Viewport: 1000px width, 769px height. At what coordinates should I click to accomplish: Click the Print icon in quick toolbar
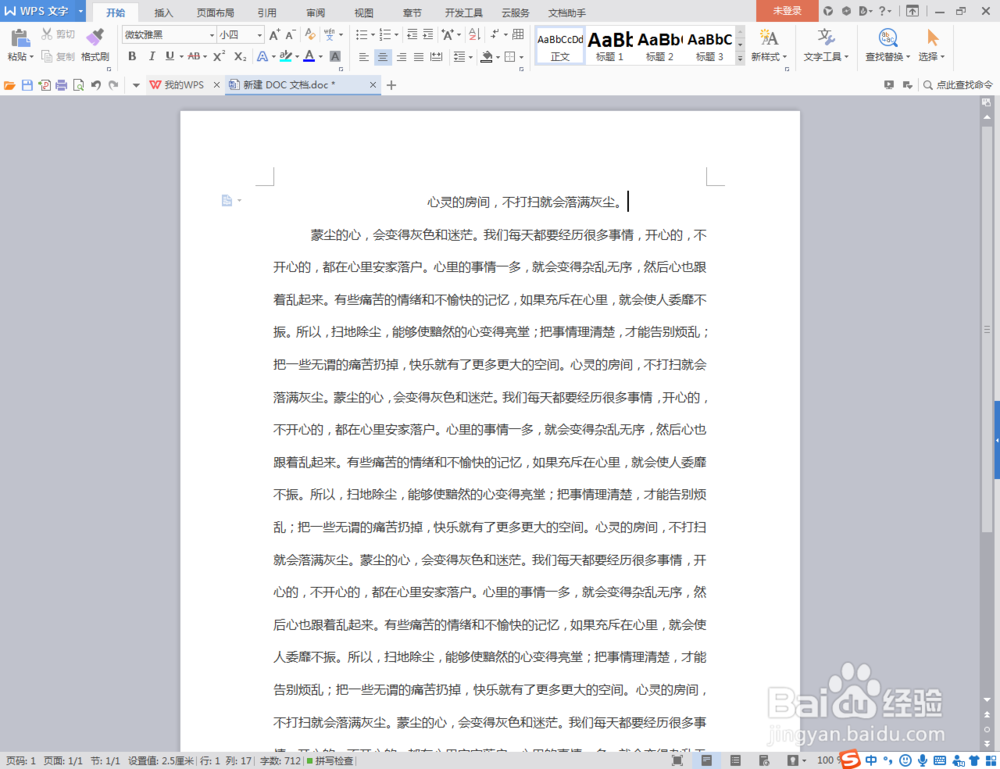coord(61,85)
